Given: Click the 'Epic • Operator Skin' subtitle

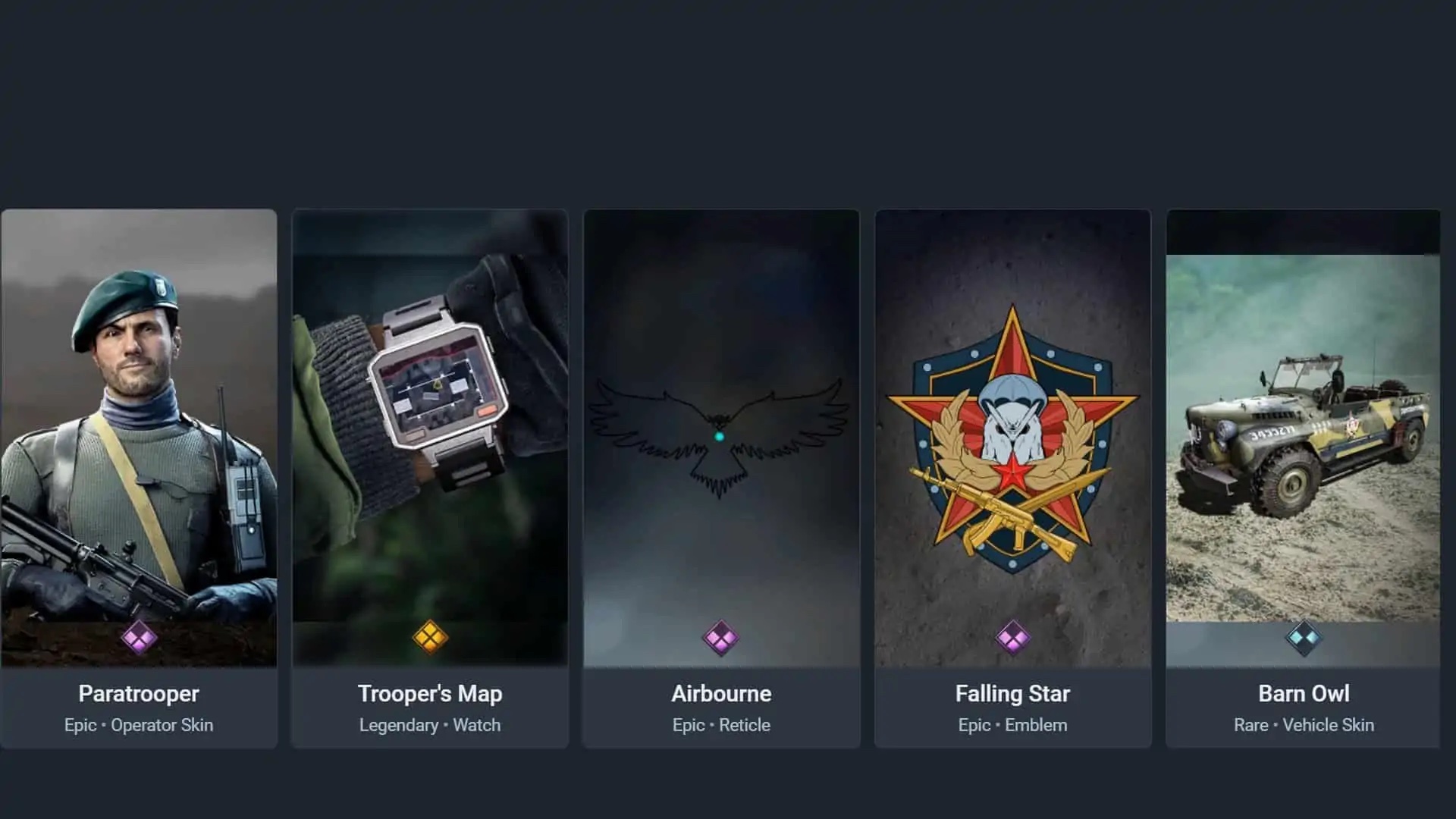Looking at the screenshot, I should coord(139,725).
